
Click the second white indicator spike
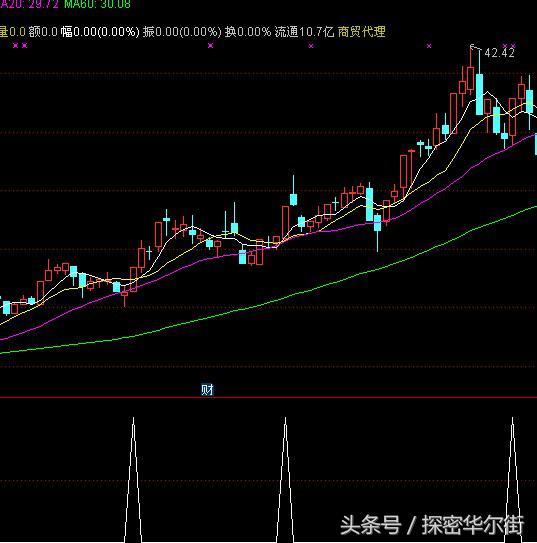pos(285,480)
